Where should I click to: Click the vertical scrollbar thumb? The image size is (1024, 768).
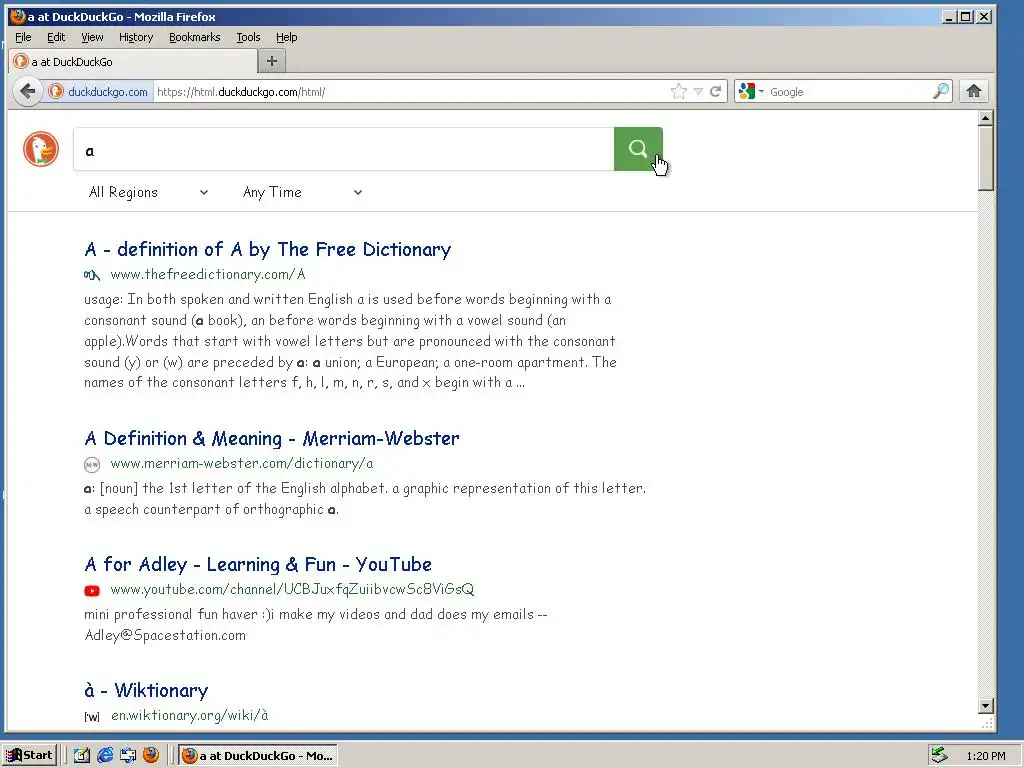[986, 159]
